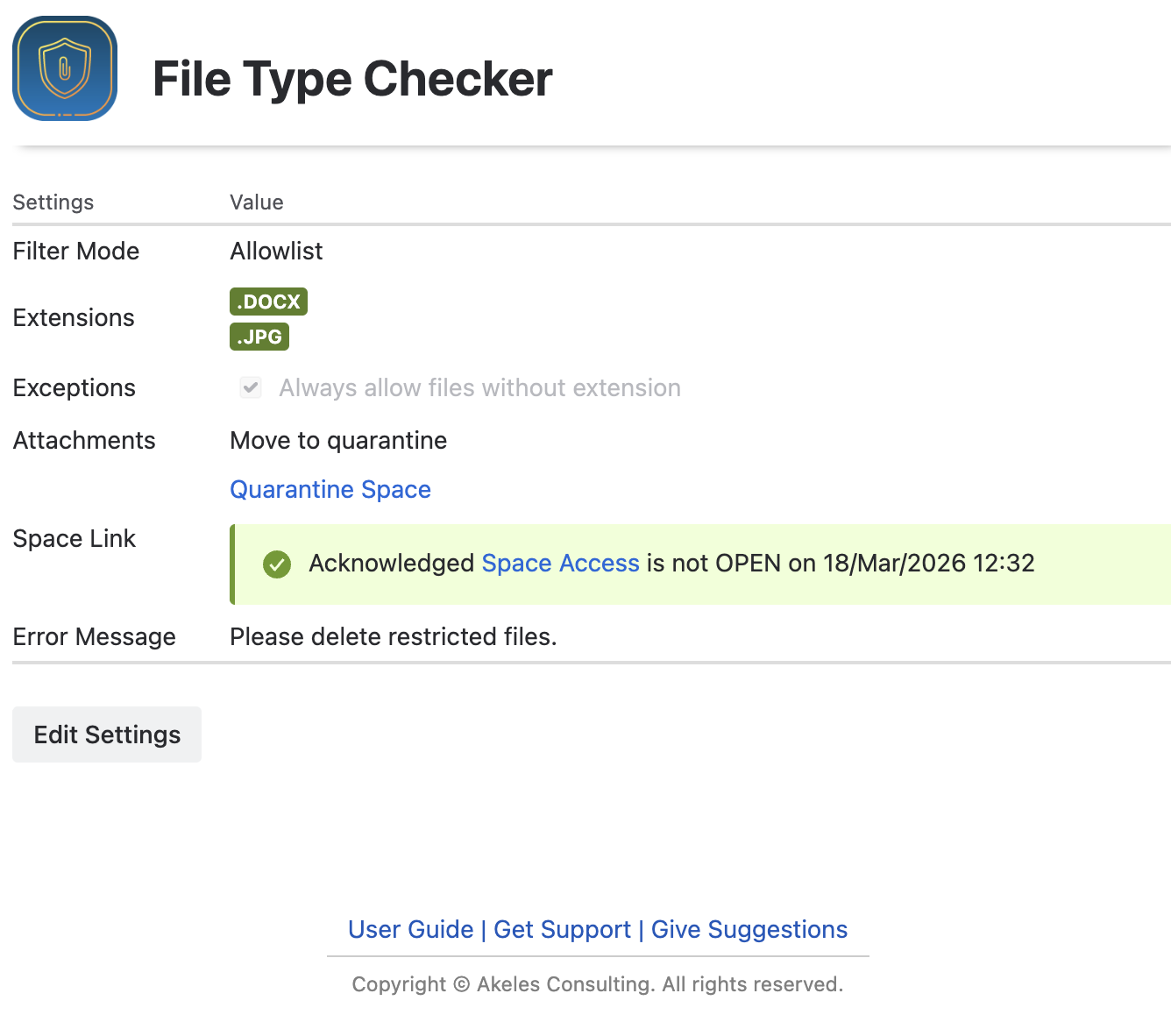Click the Always allow files without extension label
Screen dimensions: 1171x1036
point(479,387)
